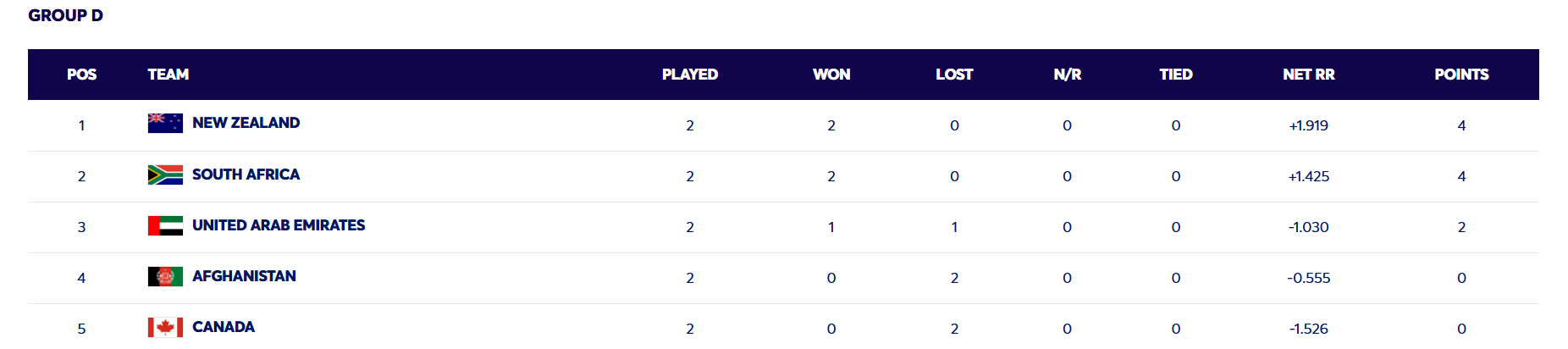Click the NET RR column header

(1308, 75)
